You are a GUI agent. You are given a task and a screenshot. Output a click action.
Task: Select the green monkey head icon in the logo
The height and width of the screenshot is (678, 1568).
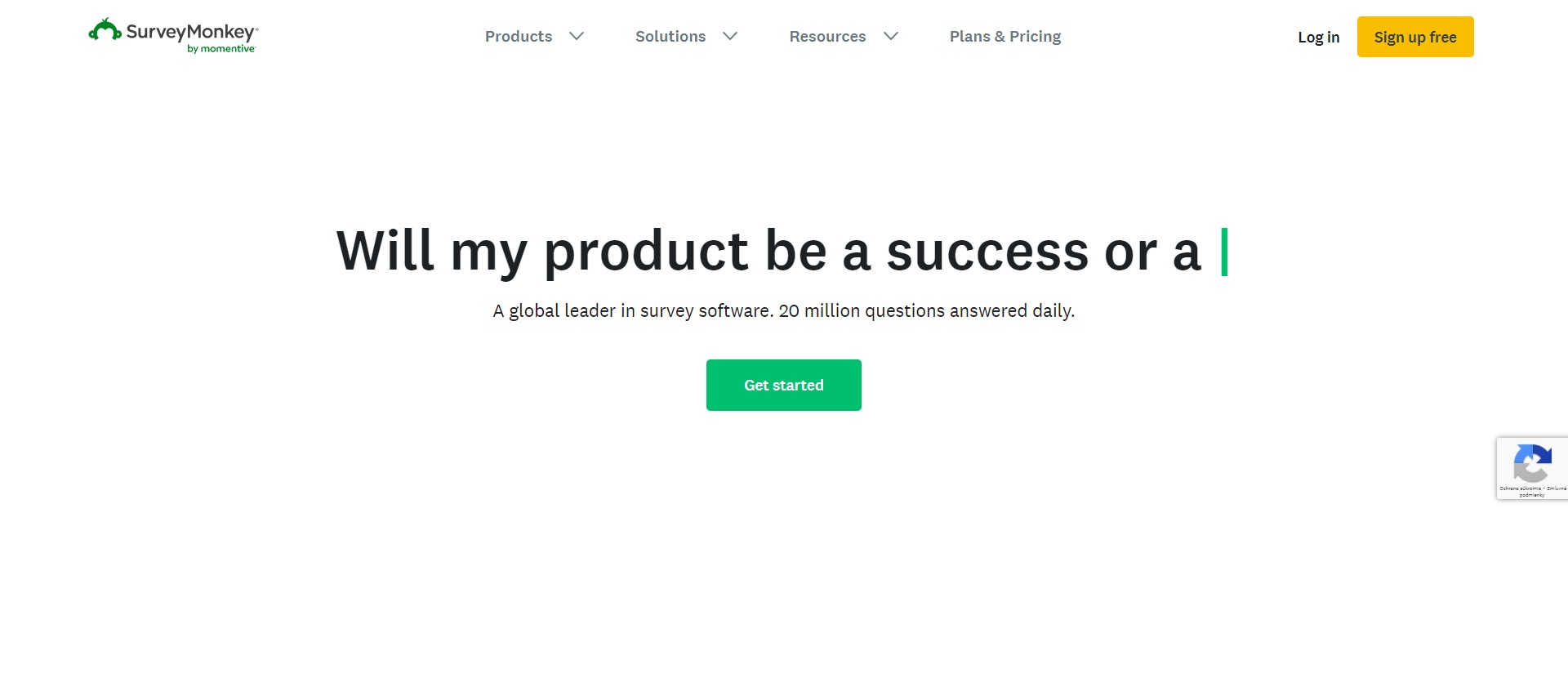click(x=105, y=31)
